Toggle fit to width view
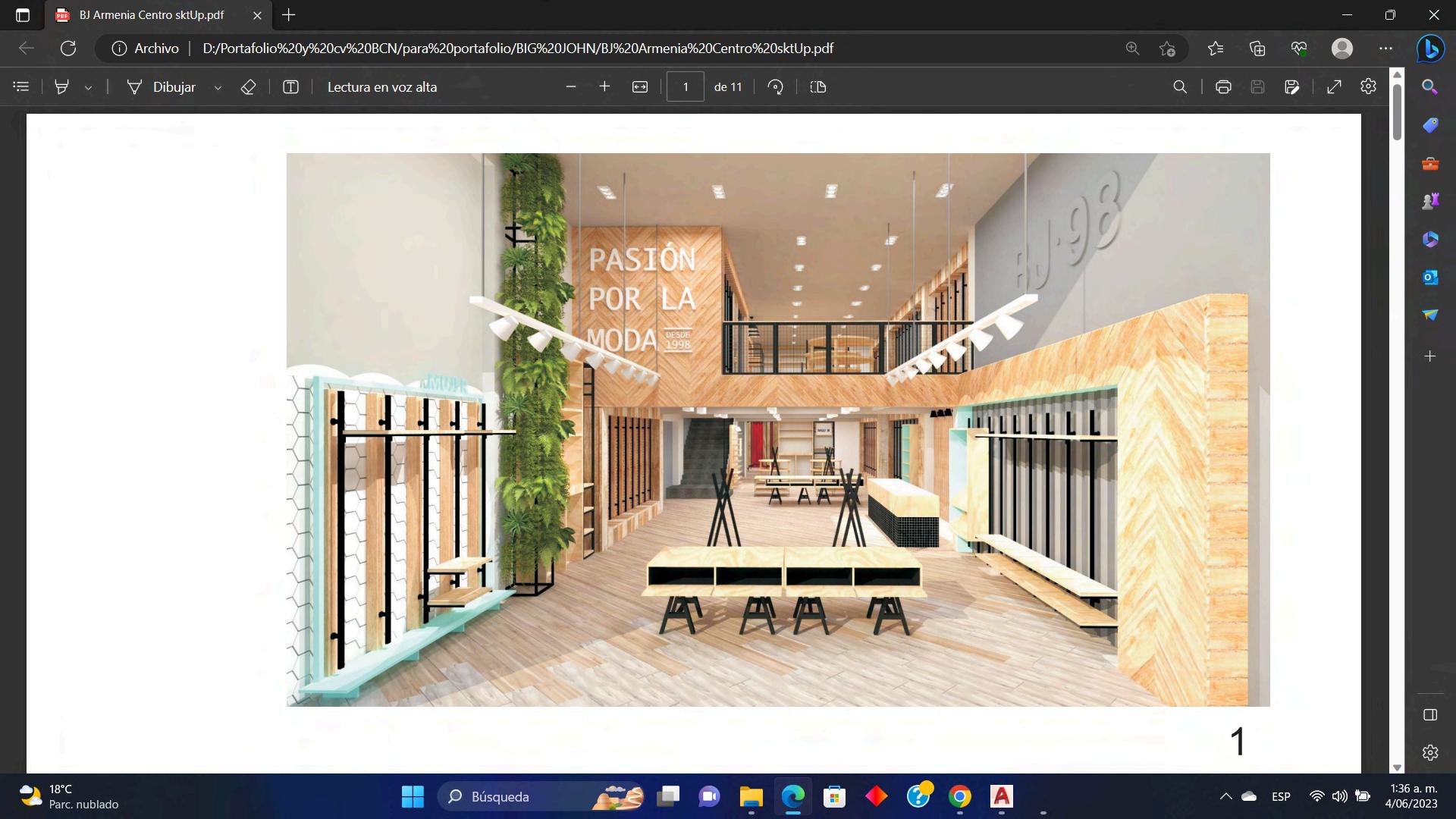Viewport: 1456px width, 819px height. (x=640, y=87)
